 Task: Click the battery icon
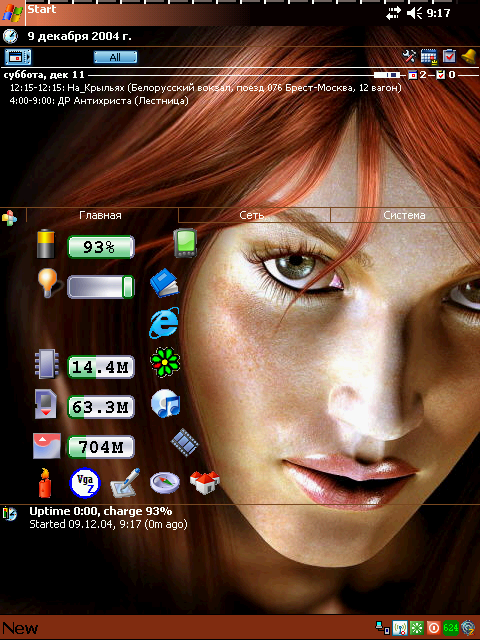click(x=46, y=244)
